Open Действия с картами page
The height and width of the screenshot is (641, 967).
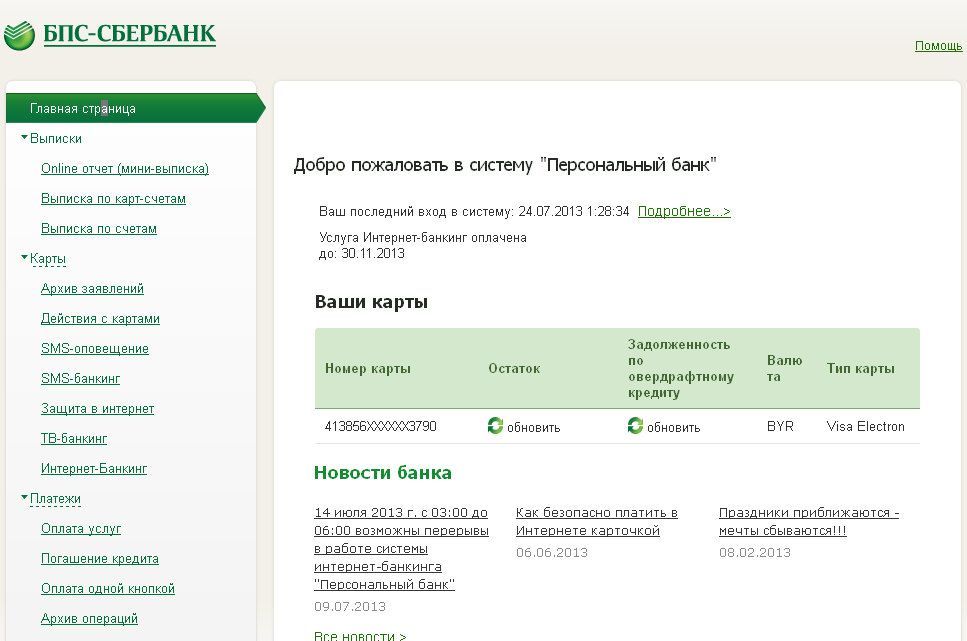coord(100,319)
